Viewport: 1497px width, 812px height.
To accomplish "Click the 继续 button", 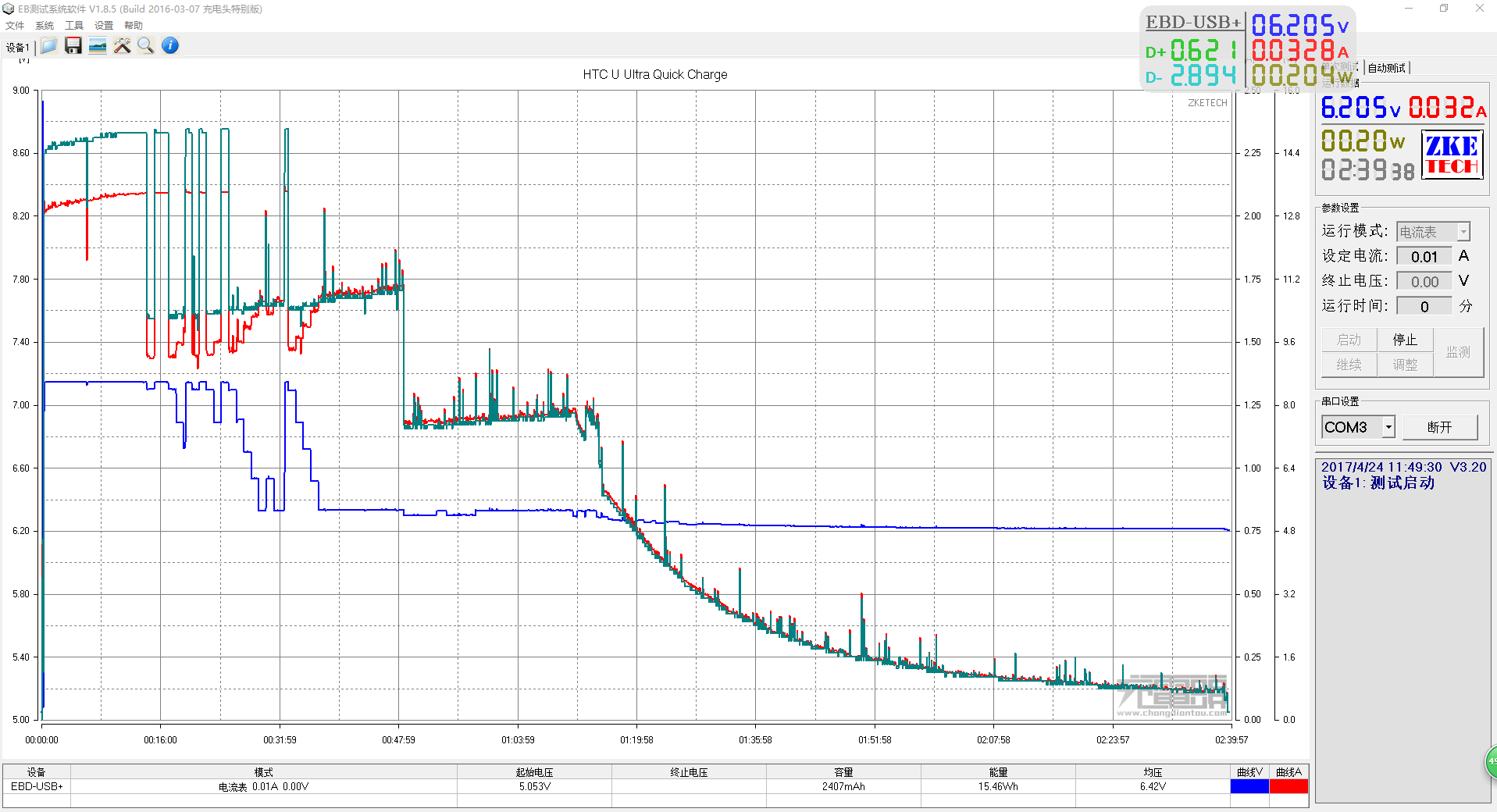I will point(1349,365).
